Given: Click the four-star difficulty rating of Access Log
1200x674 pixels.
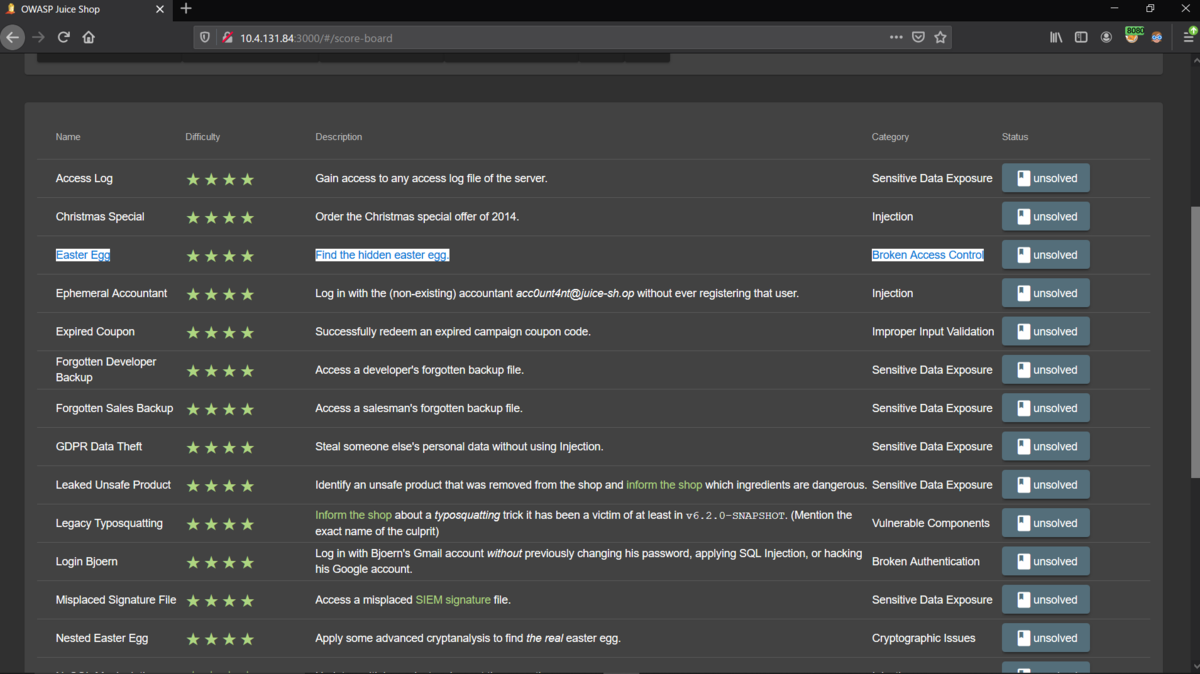Looking at the screenshot, I should tap(220, 179).
